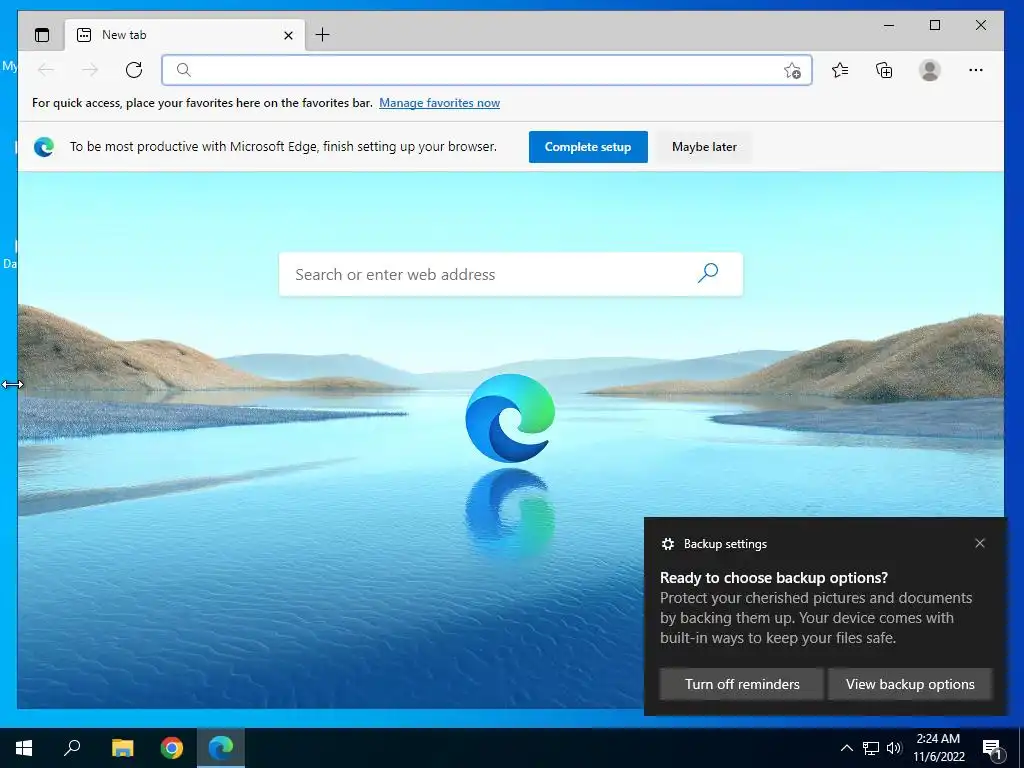1024x768 pixels.
Task: Open the Windows Start menu
Action: (24, 748)
